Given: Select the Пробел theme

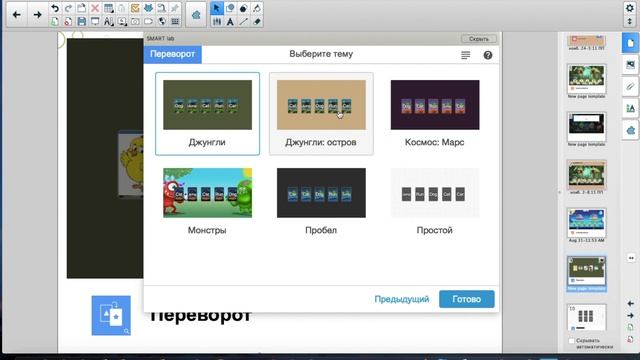Looking at the screenshot, I should pyautogui.click(x=321, y=202).
